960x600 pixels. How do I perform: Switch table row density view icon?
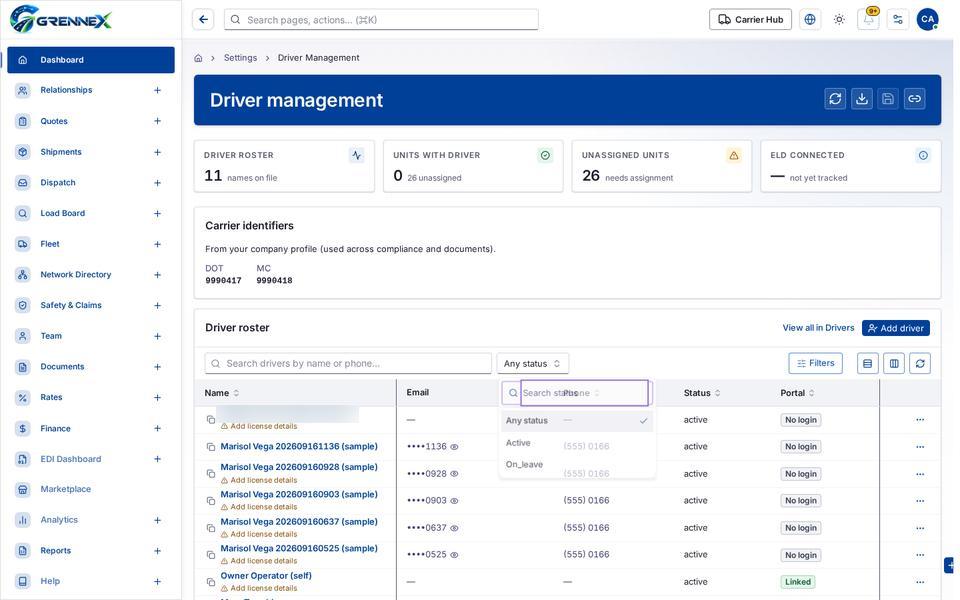pos(868,364)
